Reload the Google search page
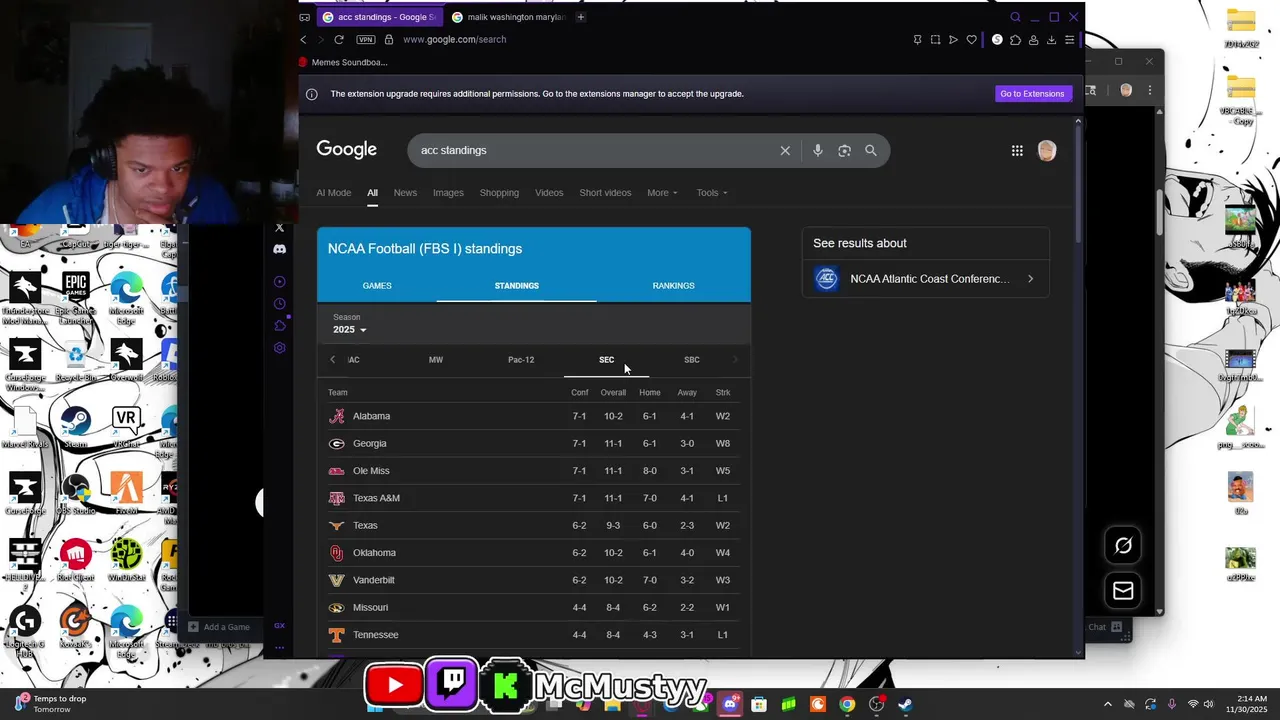Screen dimensions: 1280x720 pos(339,39)
